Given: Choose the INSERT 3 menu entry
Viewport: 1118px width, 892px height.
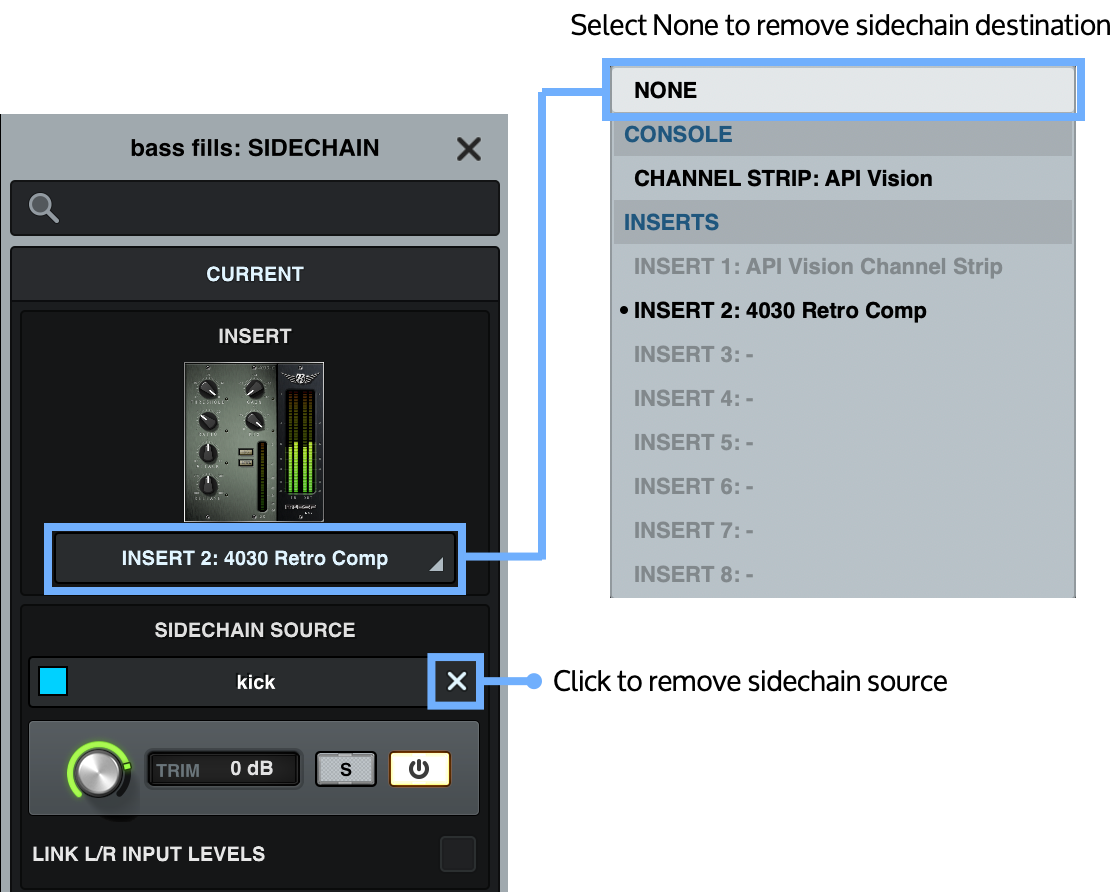Looking at the screenshot, I should 843,354.
